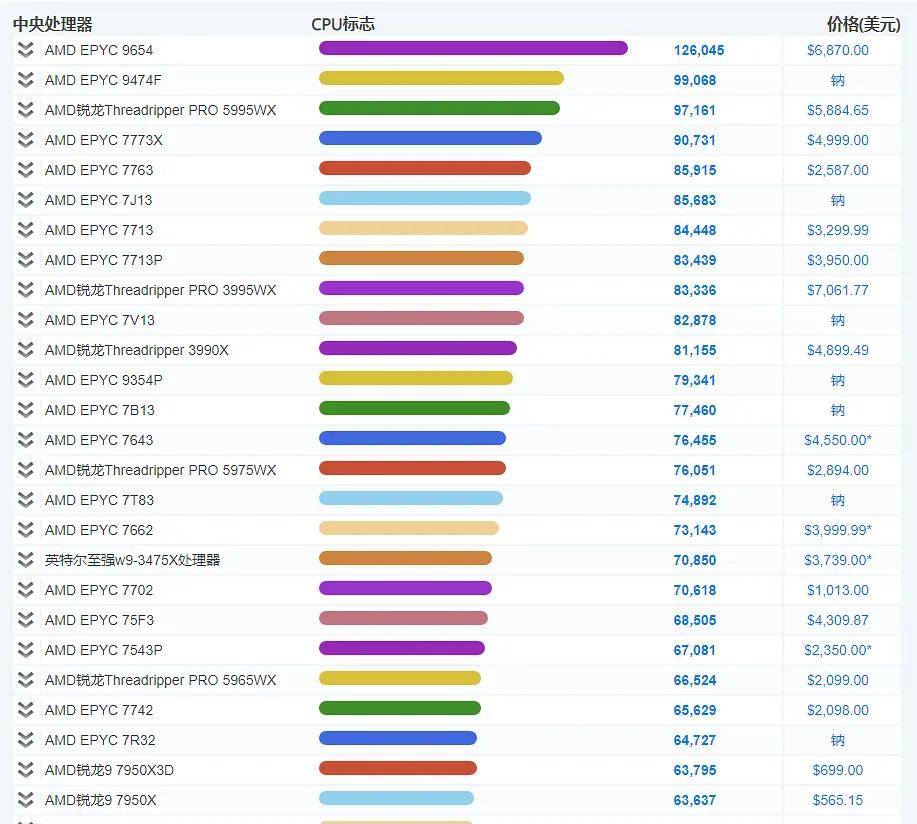Image resolution: width=917 pixels, height=824 pixels.
Task: Click the score 81,155
Action: coord(695,350)
